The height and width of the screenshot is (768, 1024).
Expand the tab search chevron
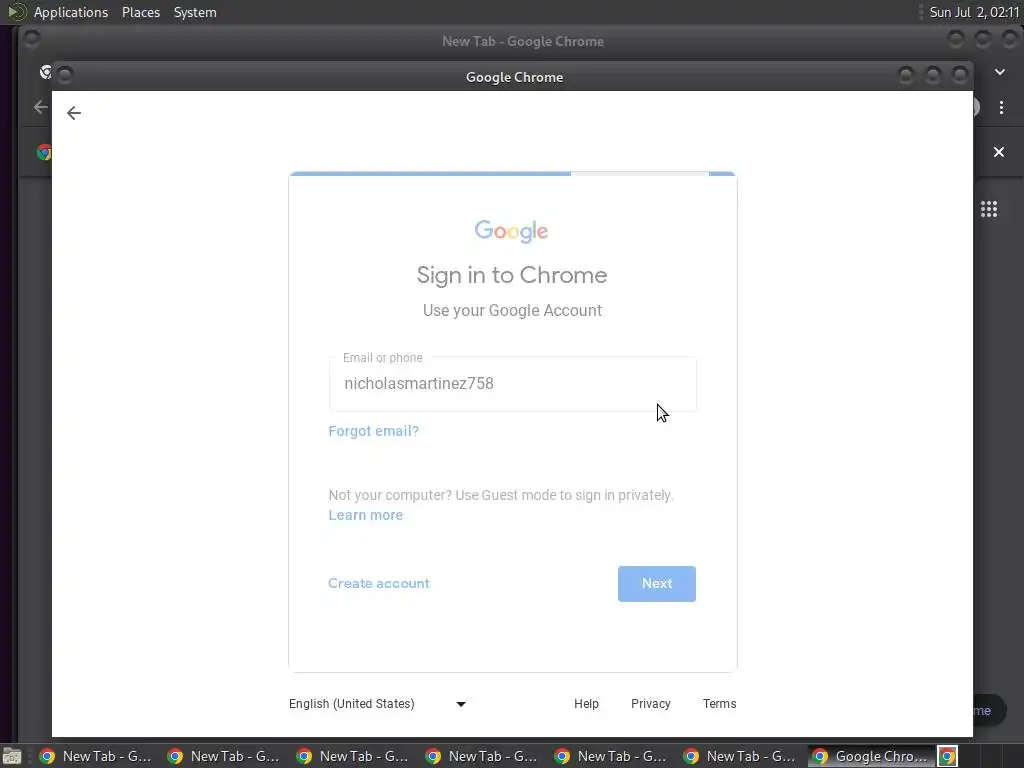click(1000, 72)
